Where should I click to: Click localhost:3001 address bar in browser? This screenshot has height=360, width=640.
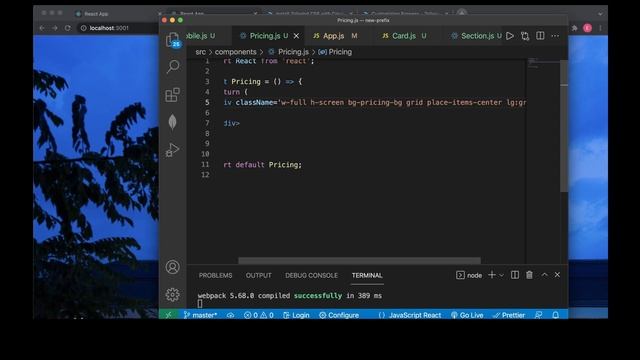109,28
